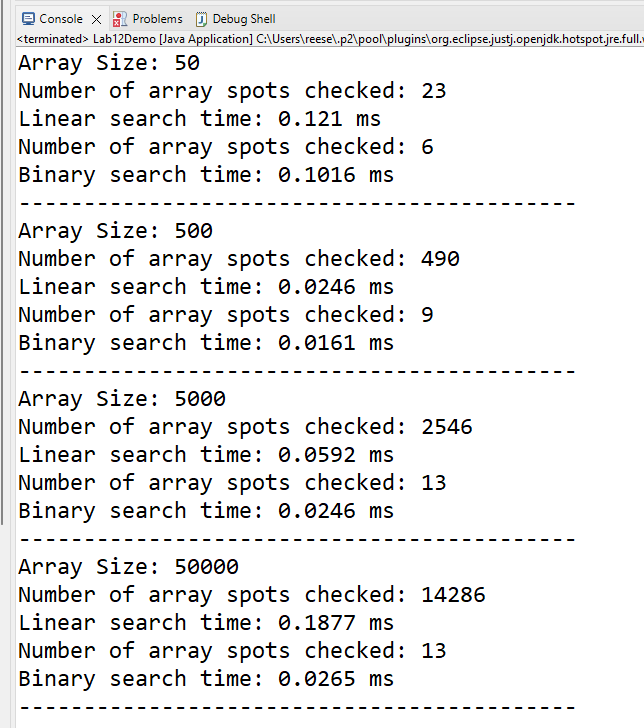Click the Console monitor icon
Screen dimensions: 644x728
coord(28,19)
